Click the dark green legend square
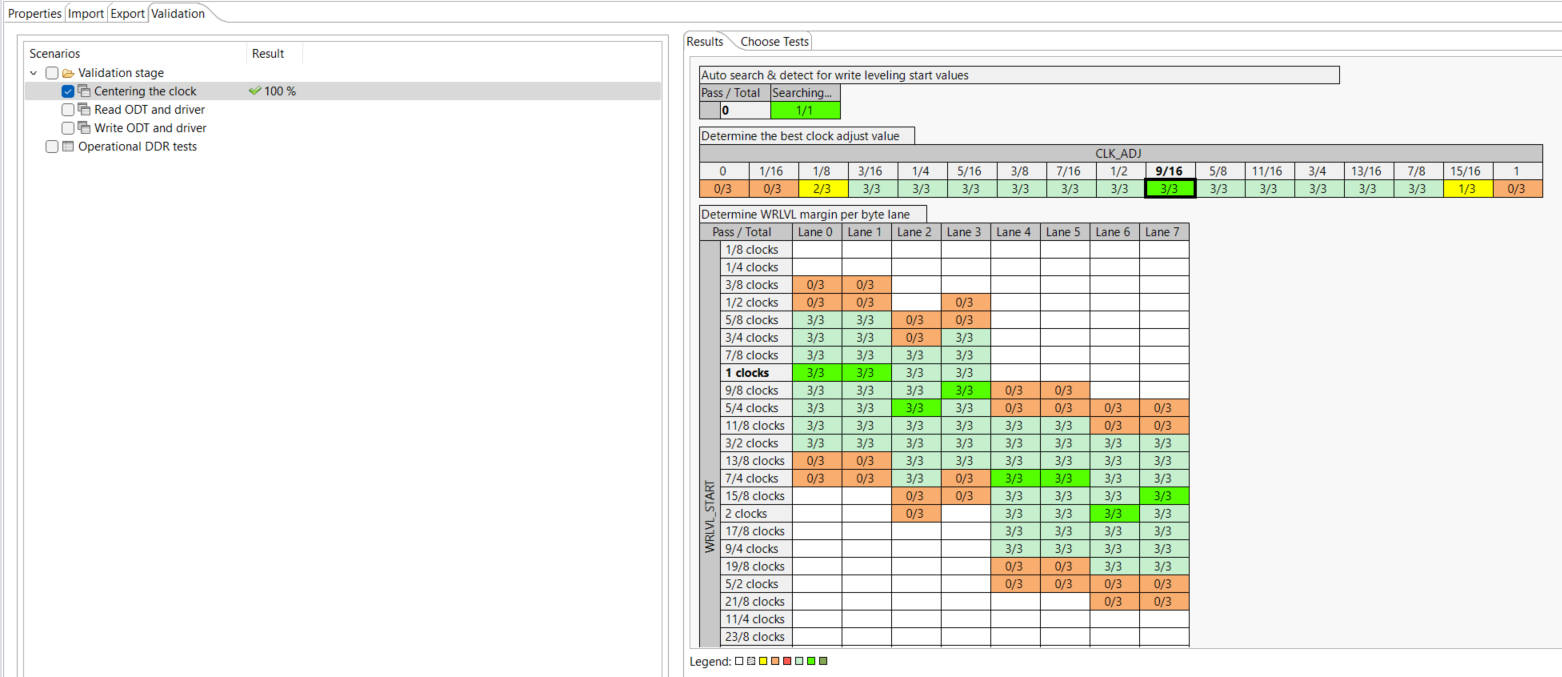 823,661
